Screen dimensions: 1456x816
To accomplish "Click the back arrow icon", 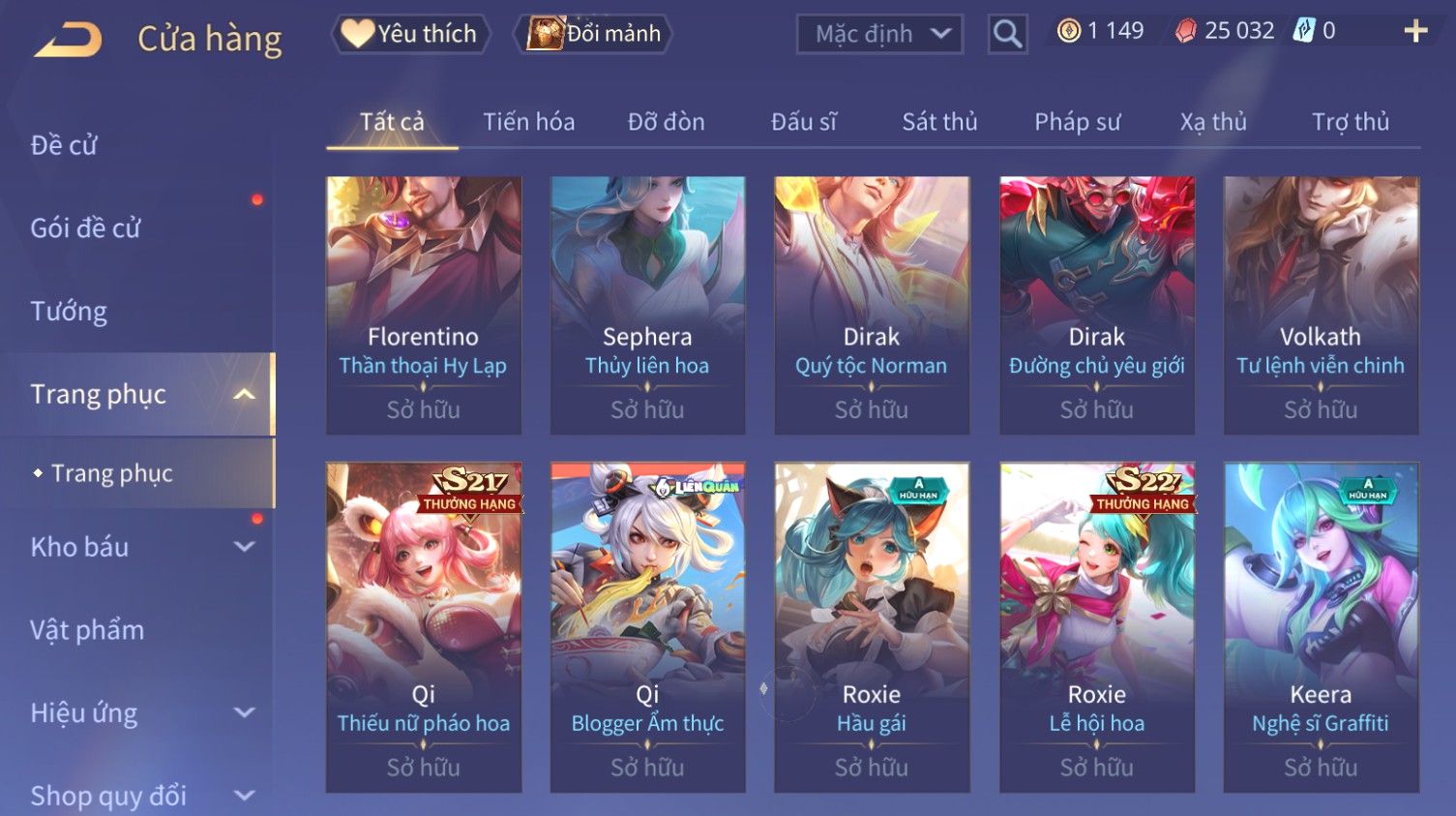I will (68, 39).
